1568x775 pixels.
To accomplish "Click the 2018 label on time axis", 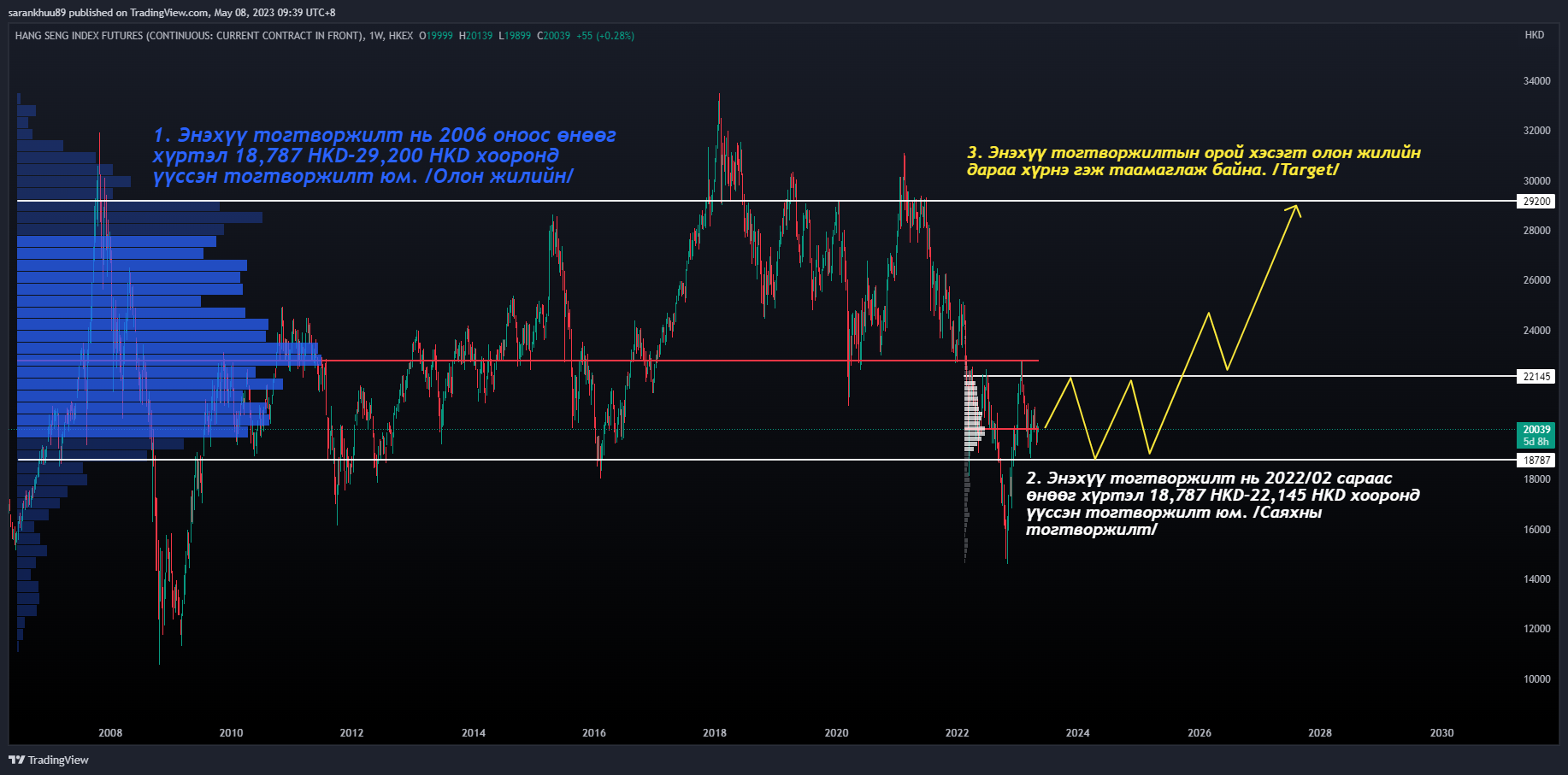I will click(x=715, y=732).
